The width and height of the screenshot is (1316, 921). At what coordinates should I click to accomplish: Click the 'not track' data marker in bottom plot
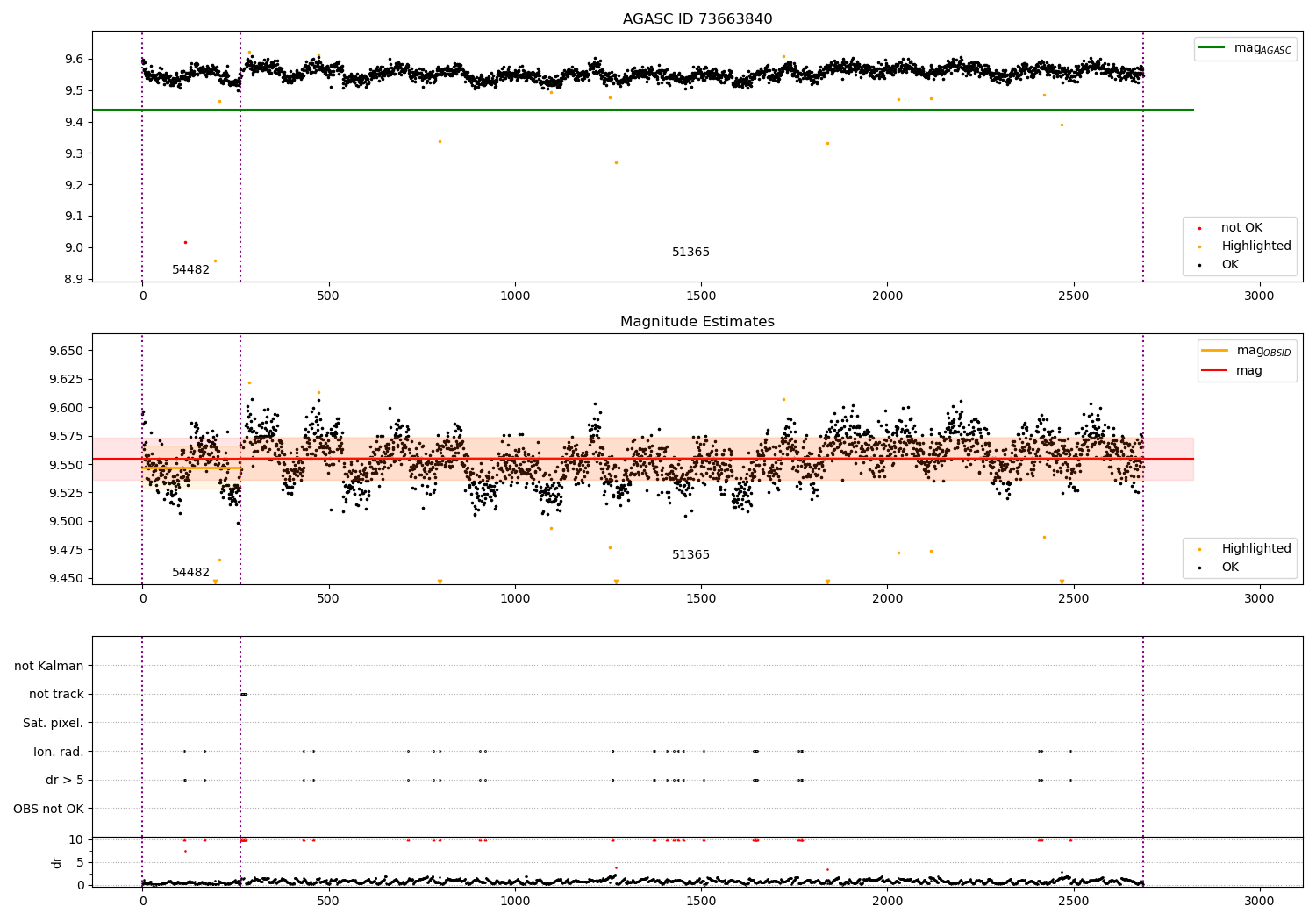point(244,695)
